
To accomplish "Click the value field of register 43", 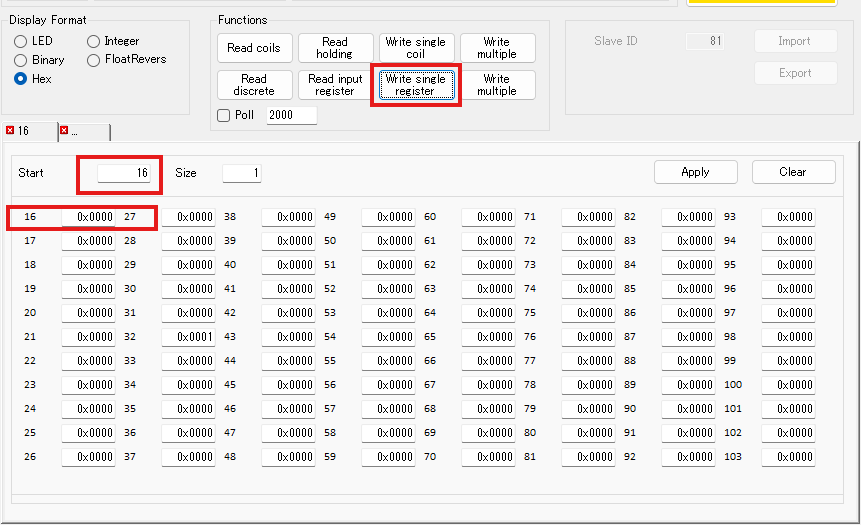I will point(288,337).
